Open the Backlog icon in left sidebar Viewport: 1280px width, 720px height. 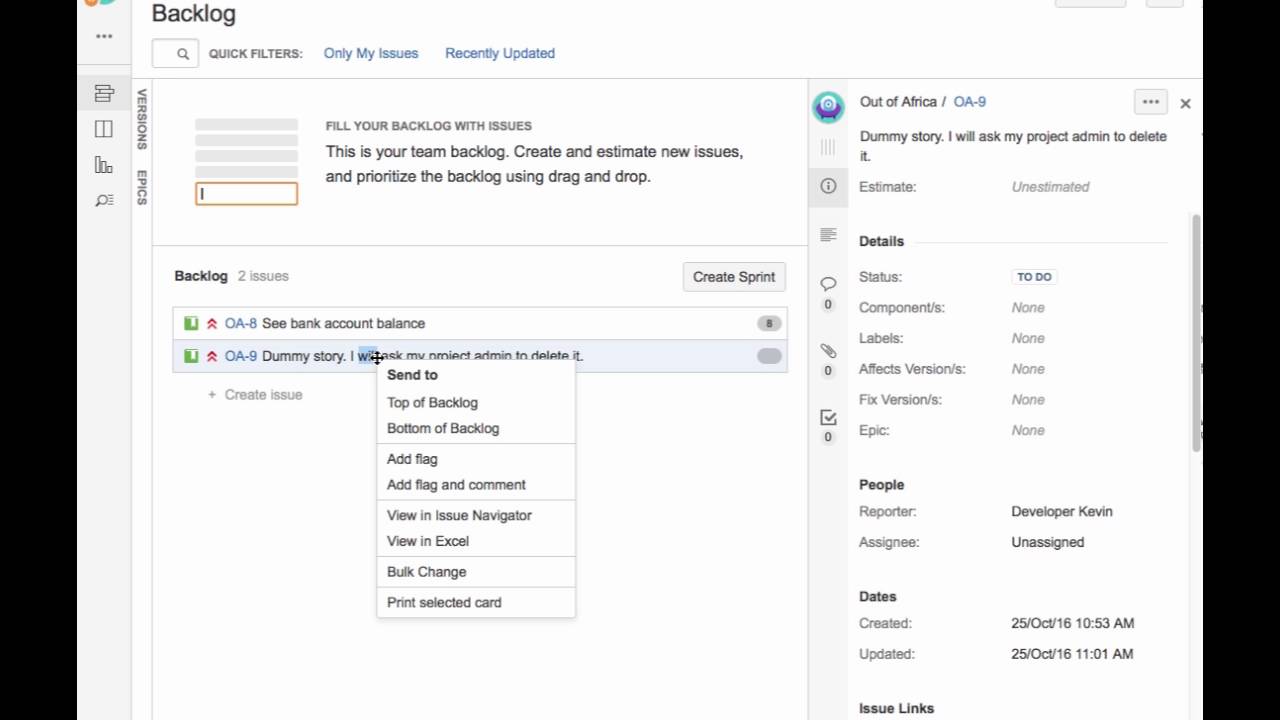(104, 94)
